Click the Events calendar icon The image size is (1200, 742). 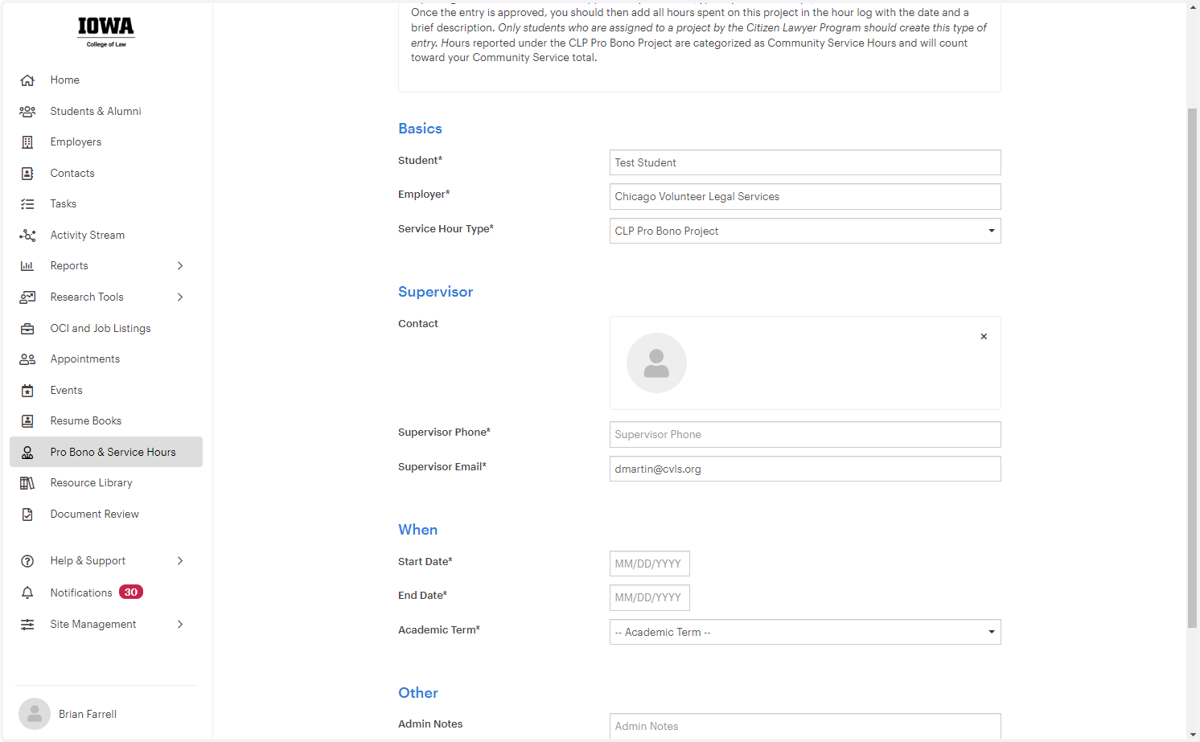(x=27, y=390)
